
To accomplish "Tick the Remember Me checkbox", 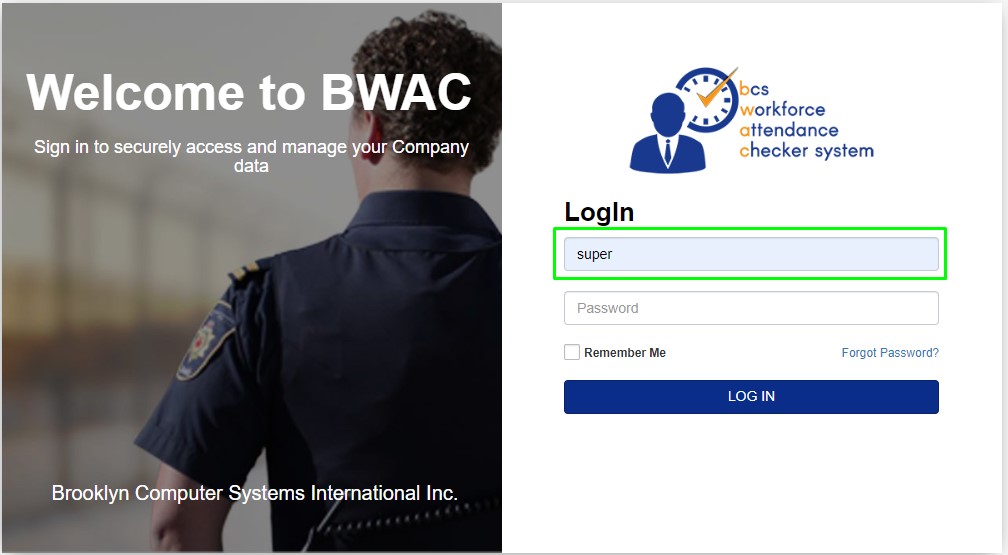I will tap(572, 352).
